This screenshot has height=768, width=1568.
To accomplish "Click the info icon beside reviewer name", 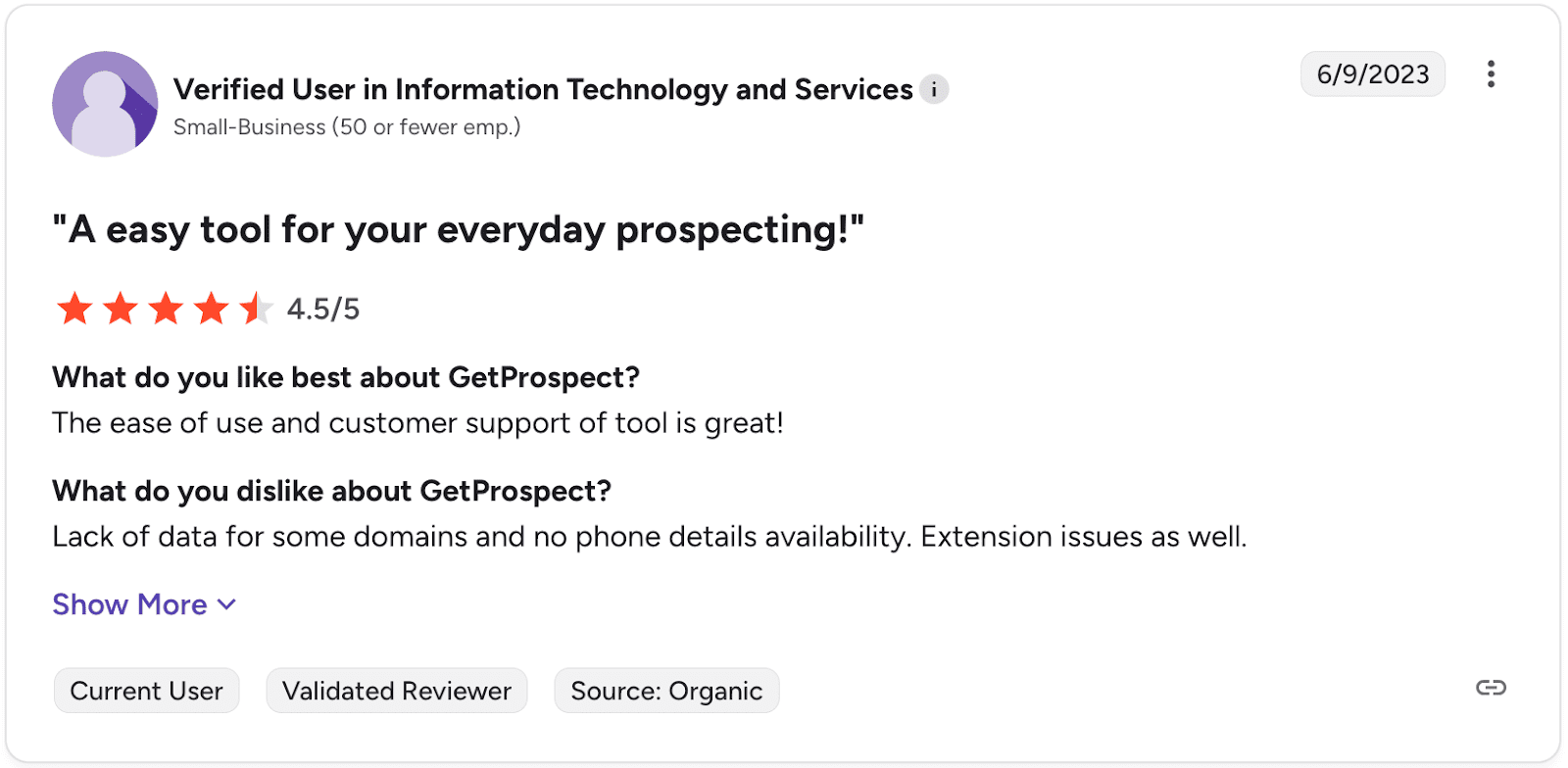I will click(934, 89).
